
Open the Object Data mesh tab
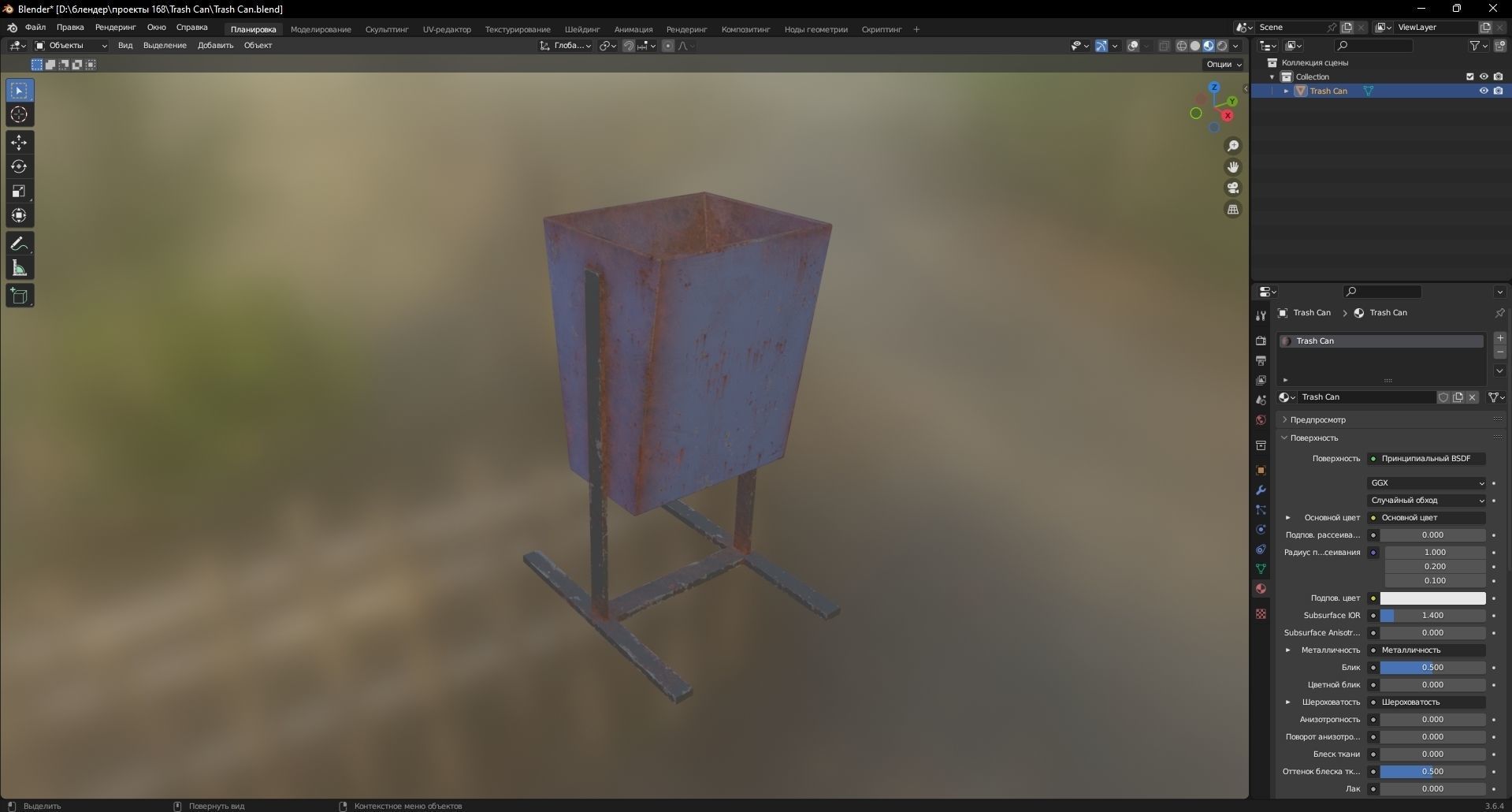(x=1261, y=569)
